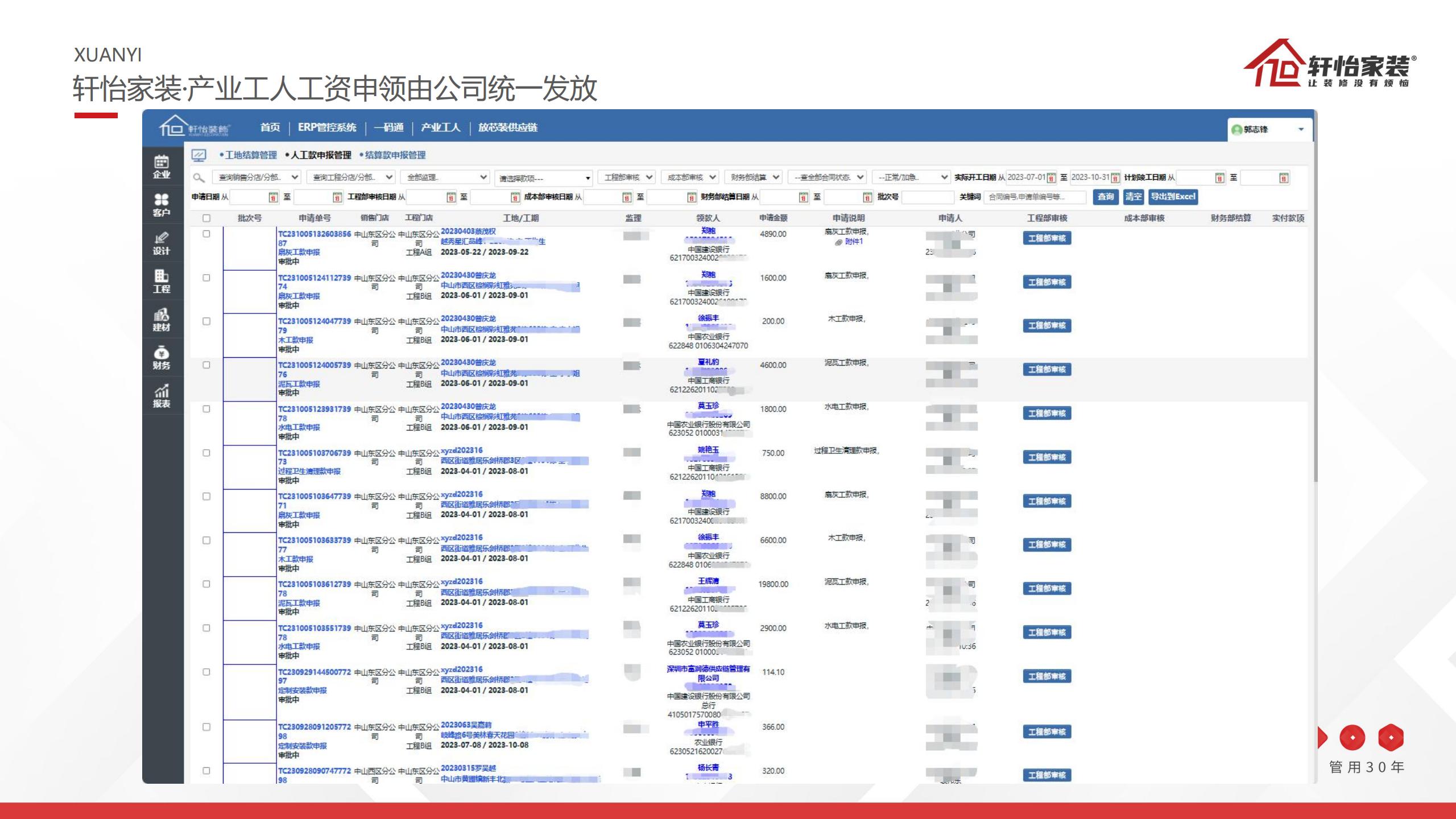Click the user avatar icon beside 郭志锋
Viewport: 1456px width, 819px height.
1236,130
